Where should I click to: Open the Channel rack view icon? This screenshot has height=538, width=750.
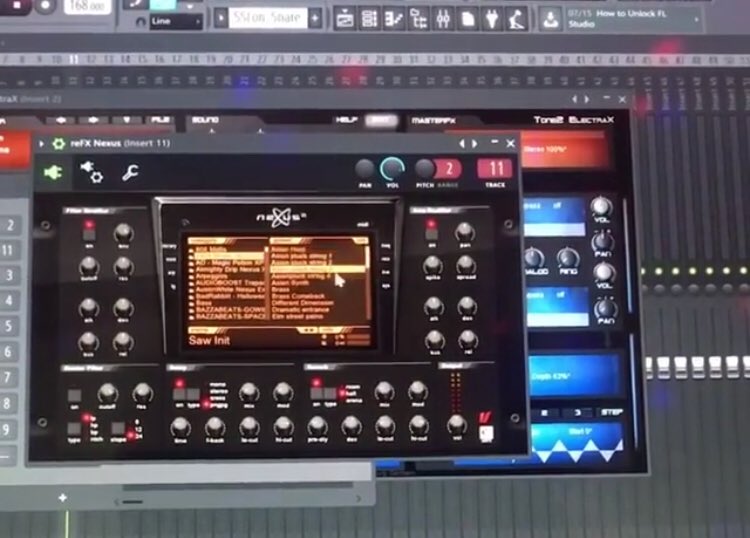(369, 20)
